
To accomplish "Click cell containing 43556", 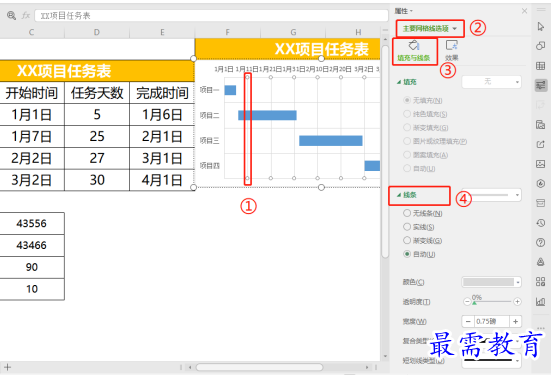I will click(x=32, y=223).
